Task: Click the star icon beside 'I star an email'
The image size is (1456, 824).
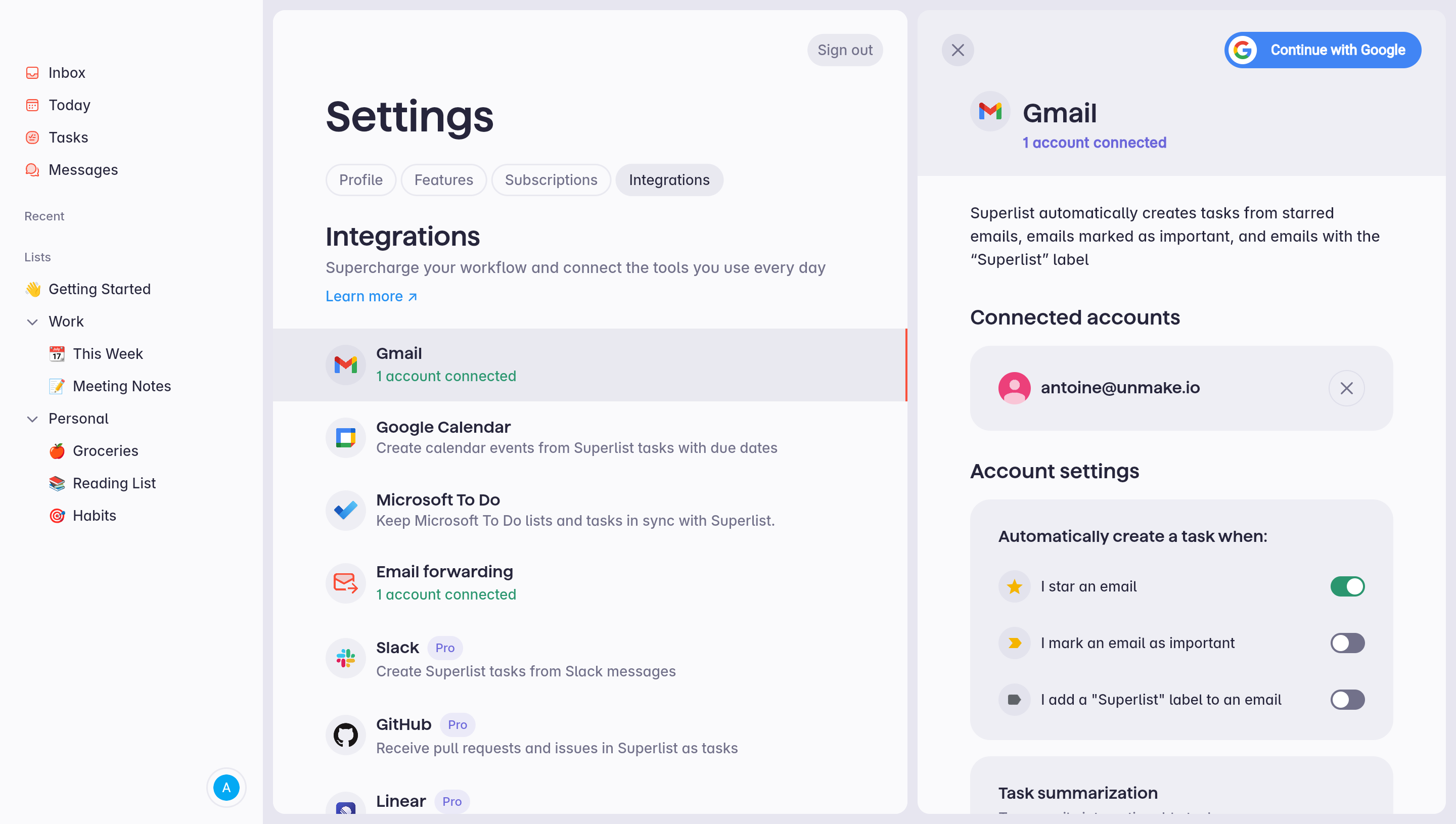Action: (1014, 586)
